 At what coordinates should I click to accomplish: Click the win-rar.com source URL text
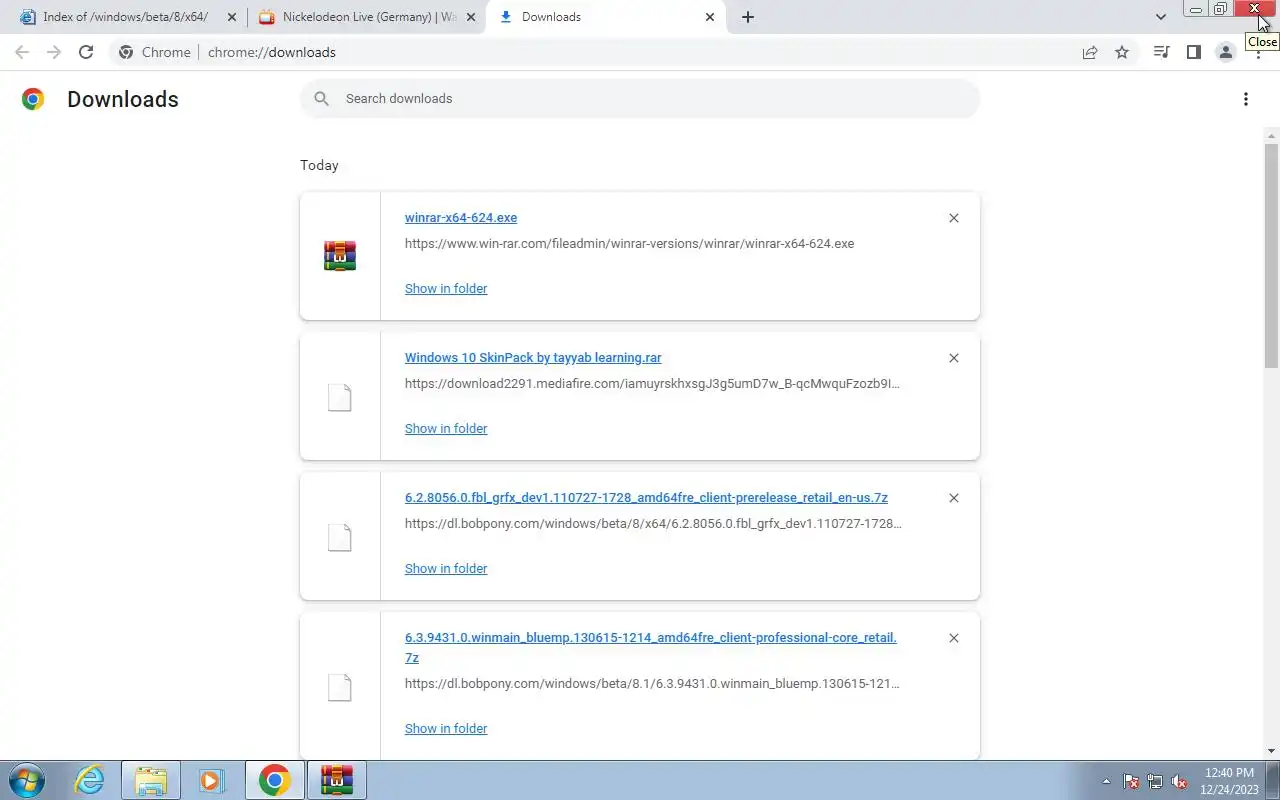[x=629, y=243]
